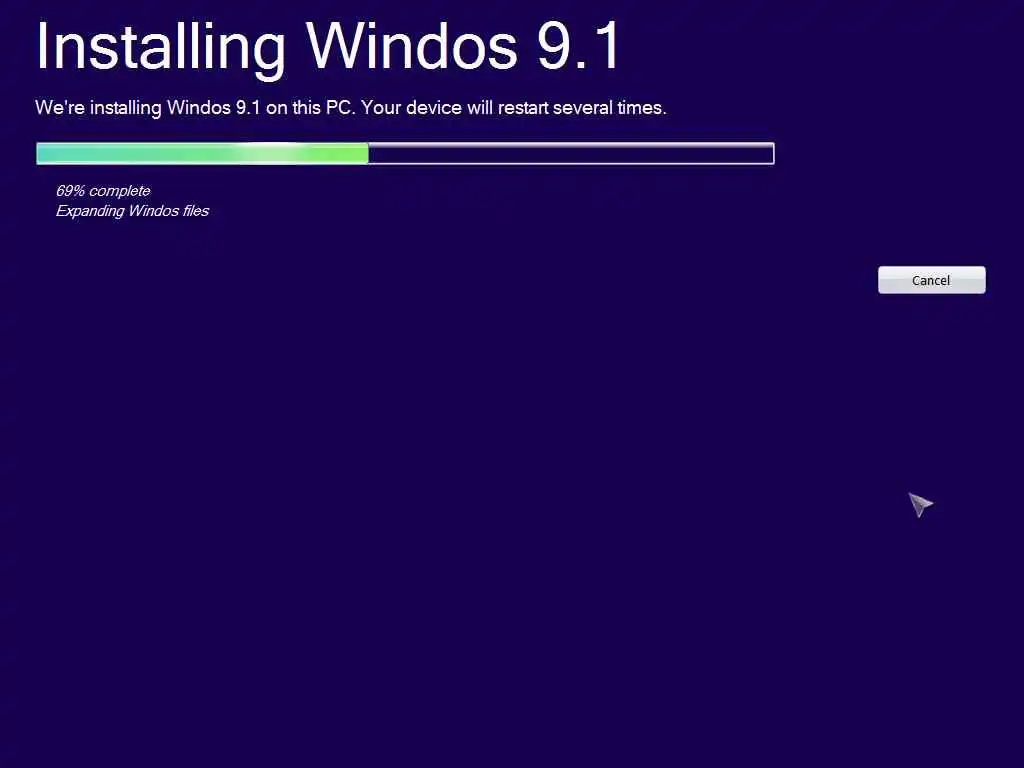Click the word "Installing" in the heading

tap(160, 47)
